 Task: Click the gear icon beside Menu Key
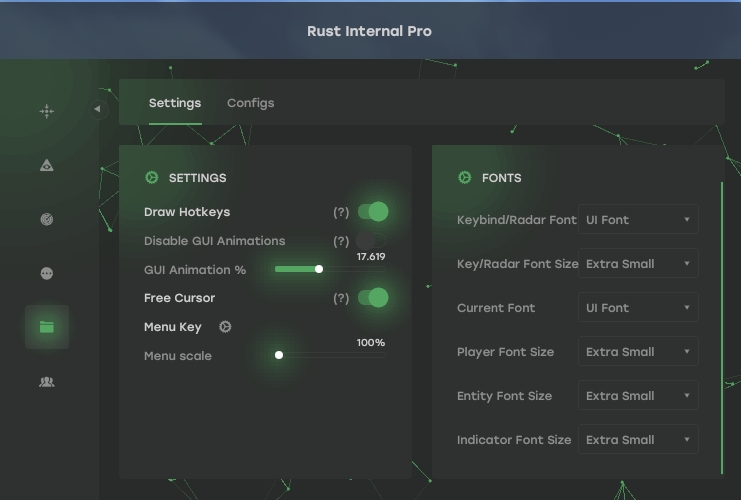(225, 327)
